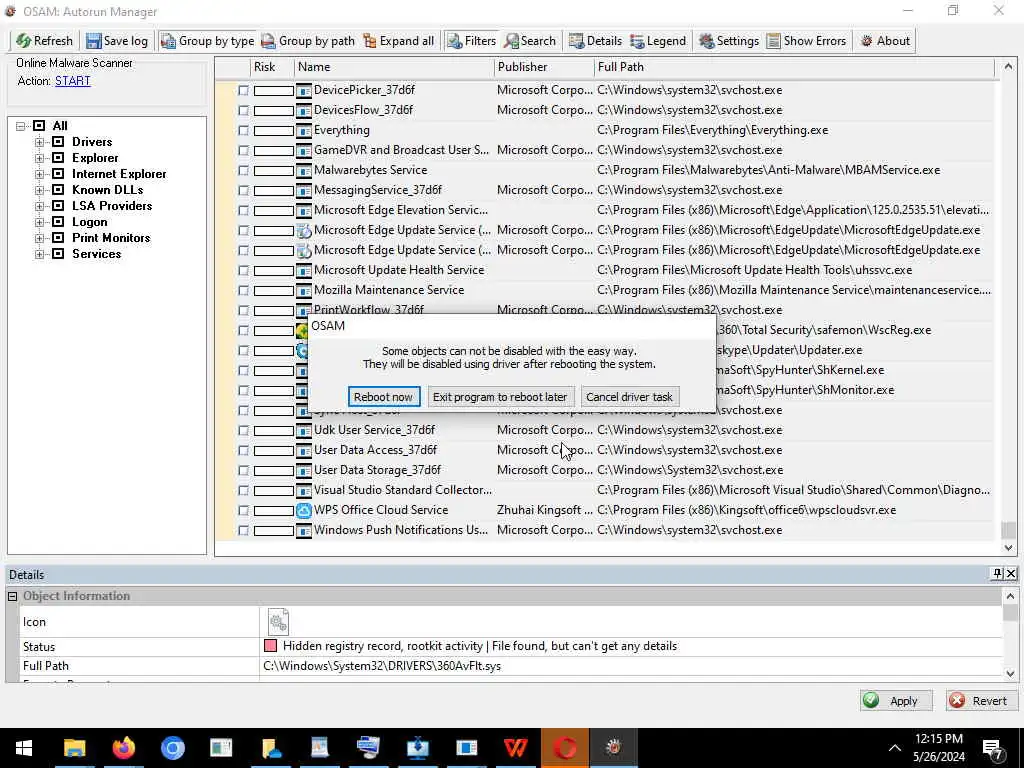1024x768 pixels.
Task: Click Reboot now in the OSAM dialog
Action: tap(383, 396)
